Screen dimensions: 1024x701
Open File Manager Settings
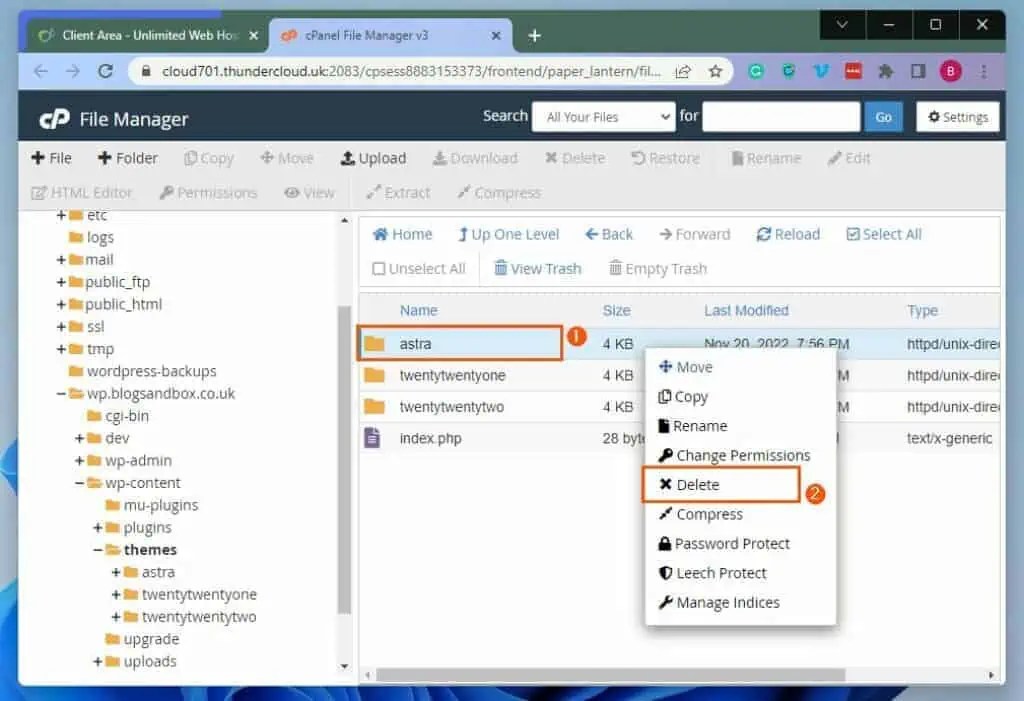click(957, 116)
